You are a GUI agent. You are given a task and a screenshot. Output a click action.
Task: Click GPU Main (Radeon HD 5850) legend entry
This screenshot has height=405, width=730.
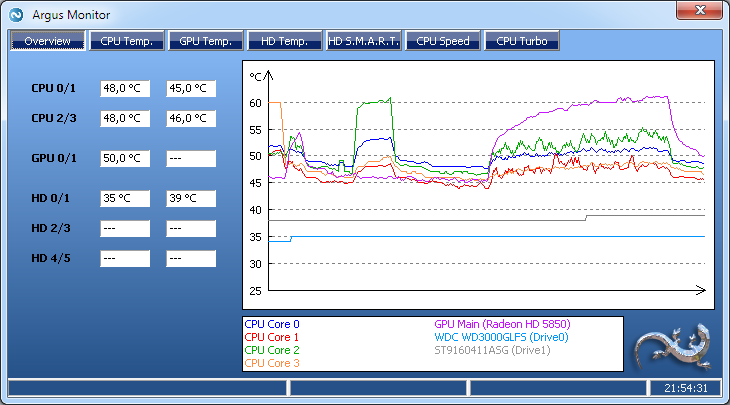[502, 324]
